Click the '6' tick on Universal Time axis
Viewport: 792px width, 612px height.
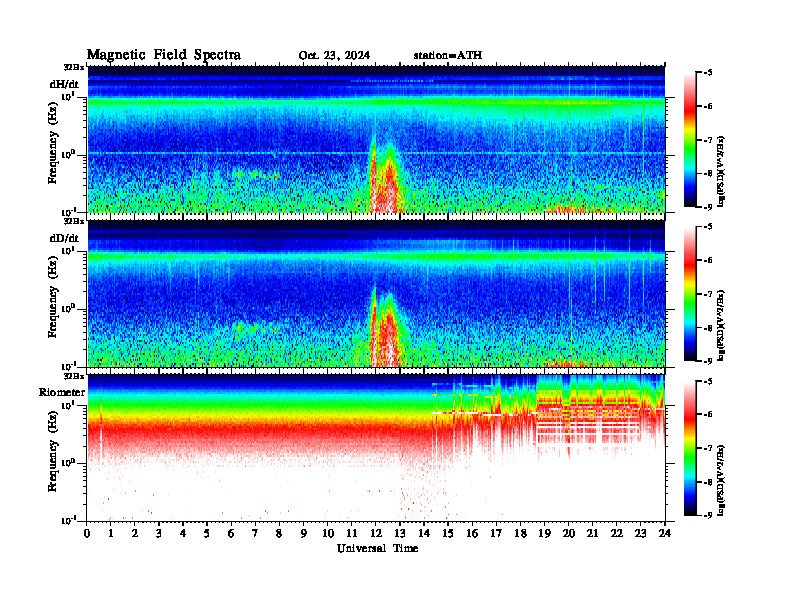coord(231,533)
